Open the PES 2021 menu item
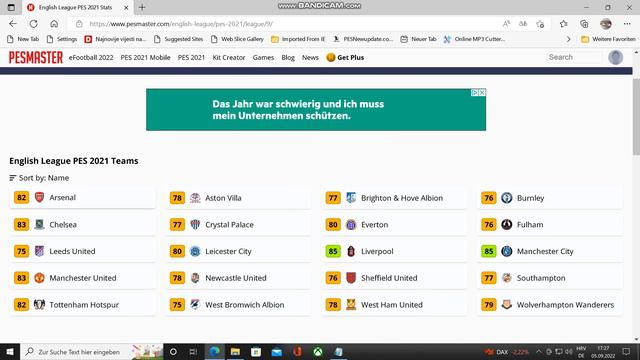640x360 pixels. pyautogui.click(x=191, y=58)
